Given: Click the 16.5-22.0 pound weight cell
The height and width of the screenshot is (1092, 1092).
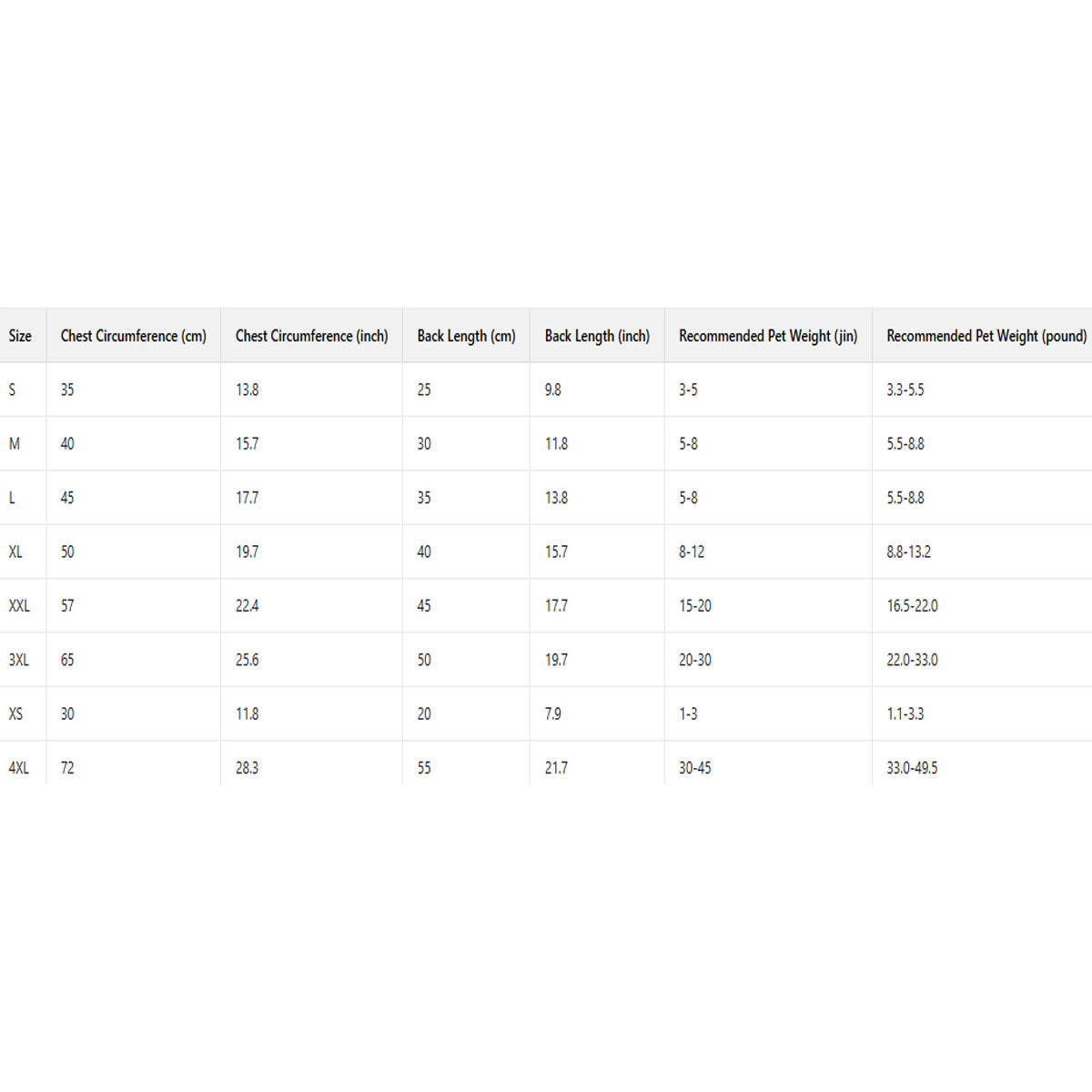Looking at the screenshot, I should (912, 606).
